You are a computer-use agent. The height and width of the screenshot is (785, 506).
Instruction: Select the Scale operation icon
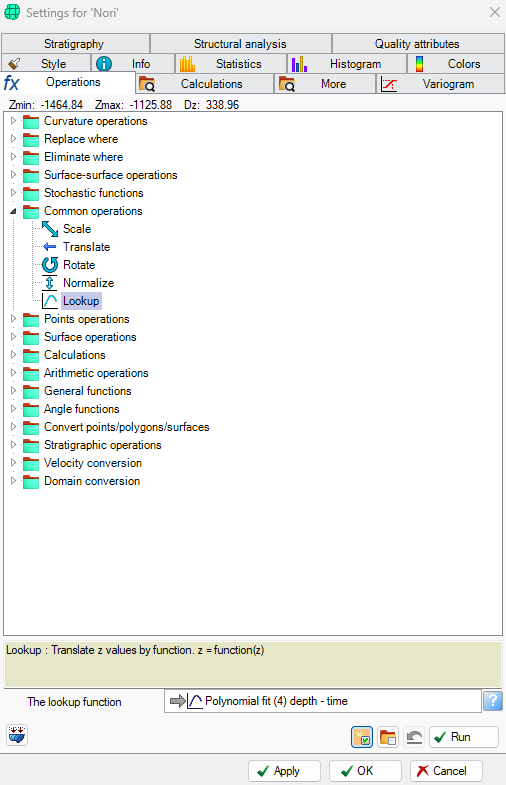[x=50, y=229]
